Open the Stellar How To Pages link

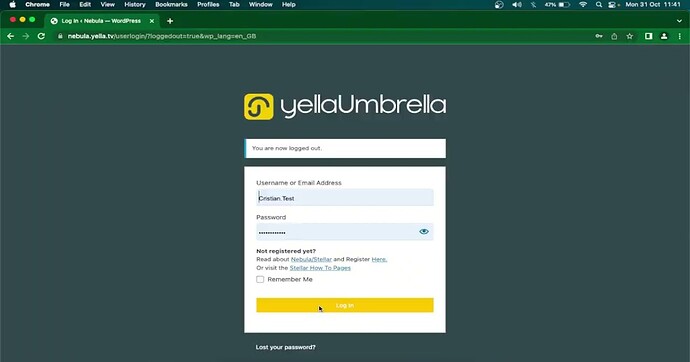click(x=320, y=268)
